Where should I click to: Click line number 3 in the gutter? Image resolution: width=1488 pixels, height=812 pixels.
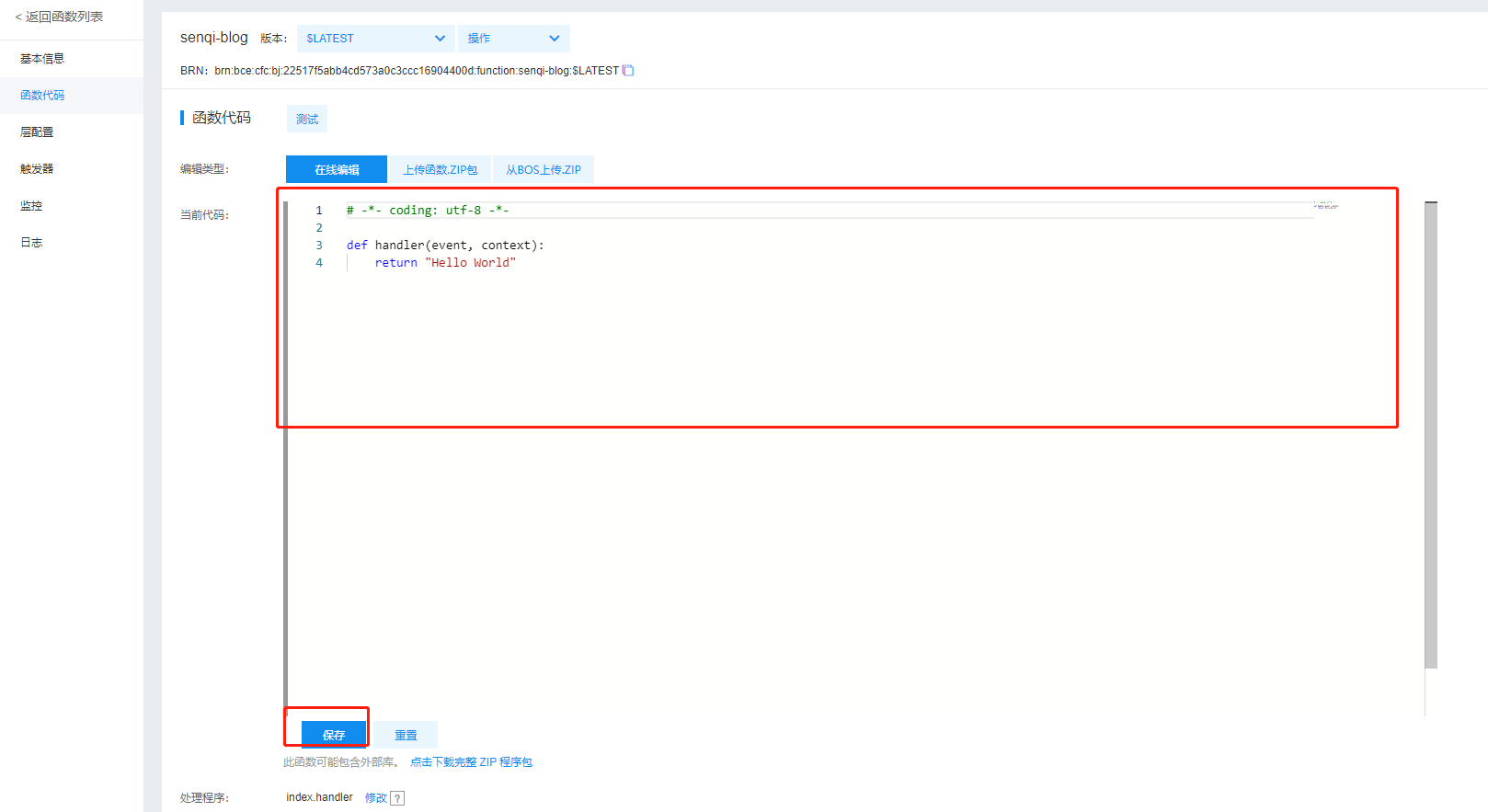tap(319, 246)
